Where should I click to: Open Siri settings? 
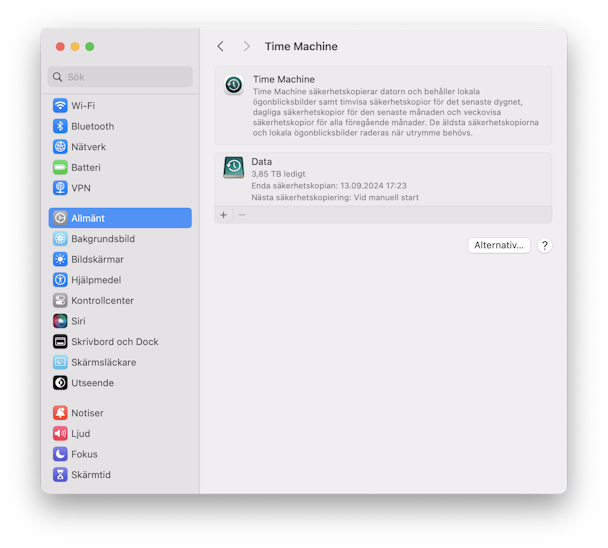[x=120, y=321]
